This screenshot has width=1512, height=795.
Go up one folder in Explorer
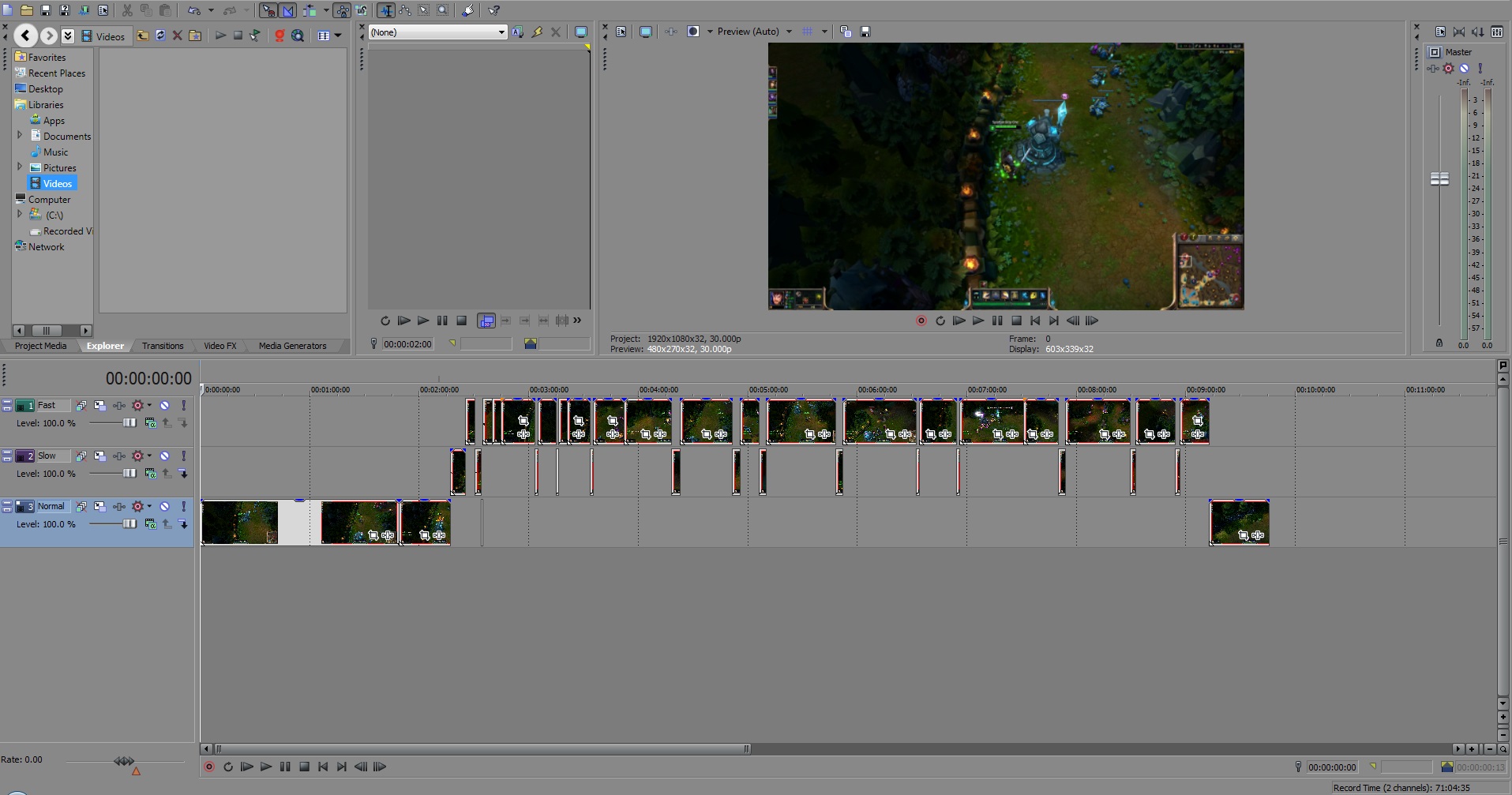(143, 36)
